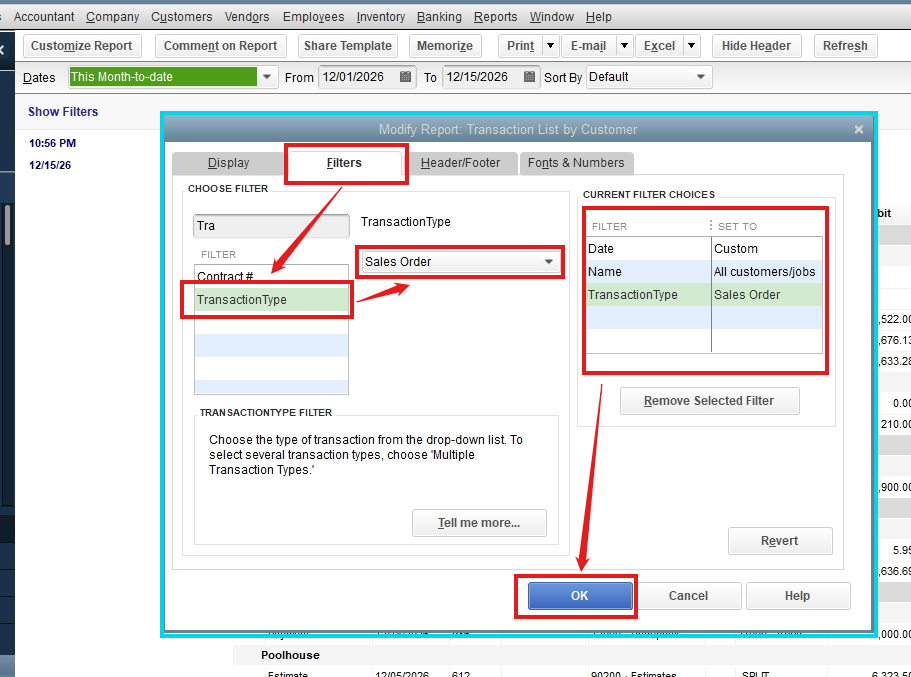
Task: Expand the E-mail button dropdown arrow
Action: (x=624, y=46)
